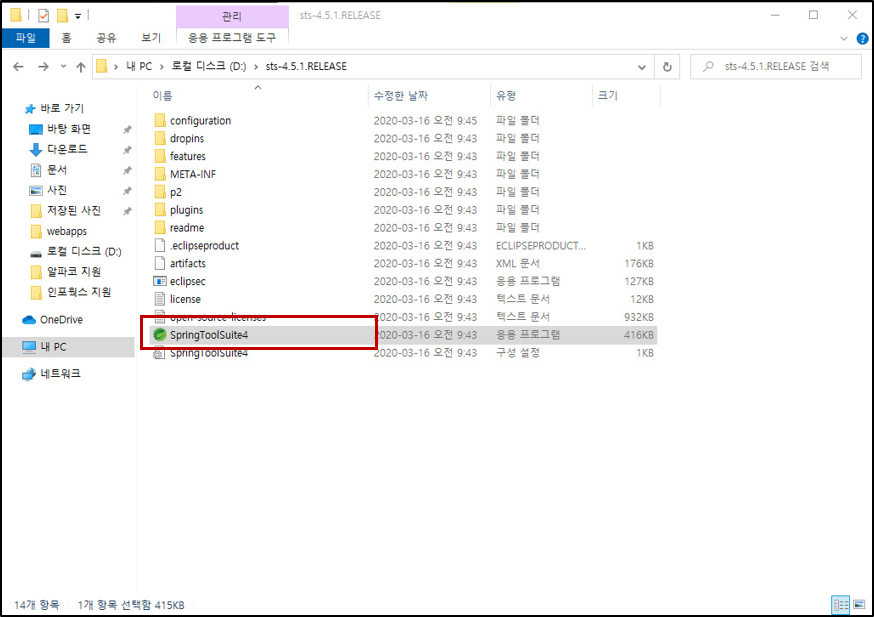This screenshot has width=874, height=617.
Task: Go up one folder level
Action: tap(81, 67)
